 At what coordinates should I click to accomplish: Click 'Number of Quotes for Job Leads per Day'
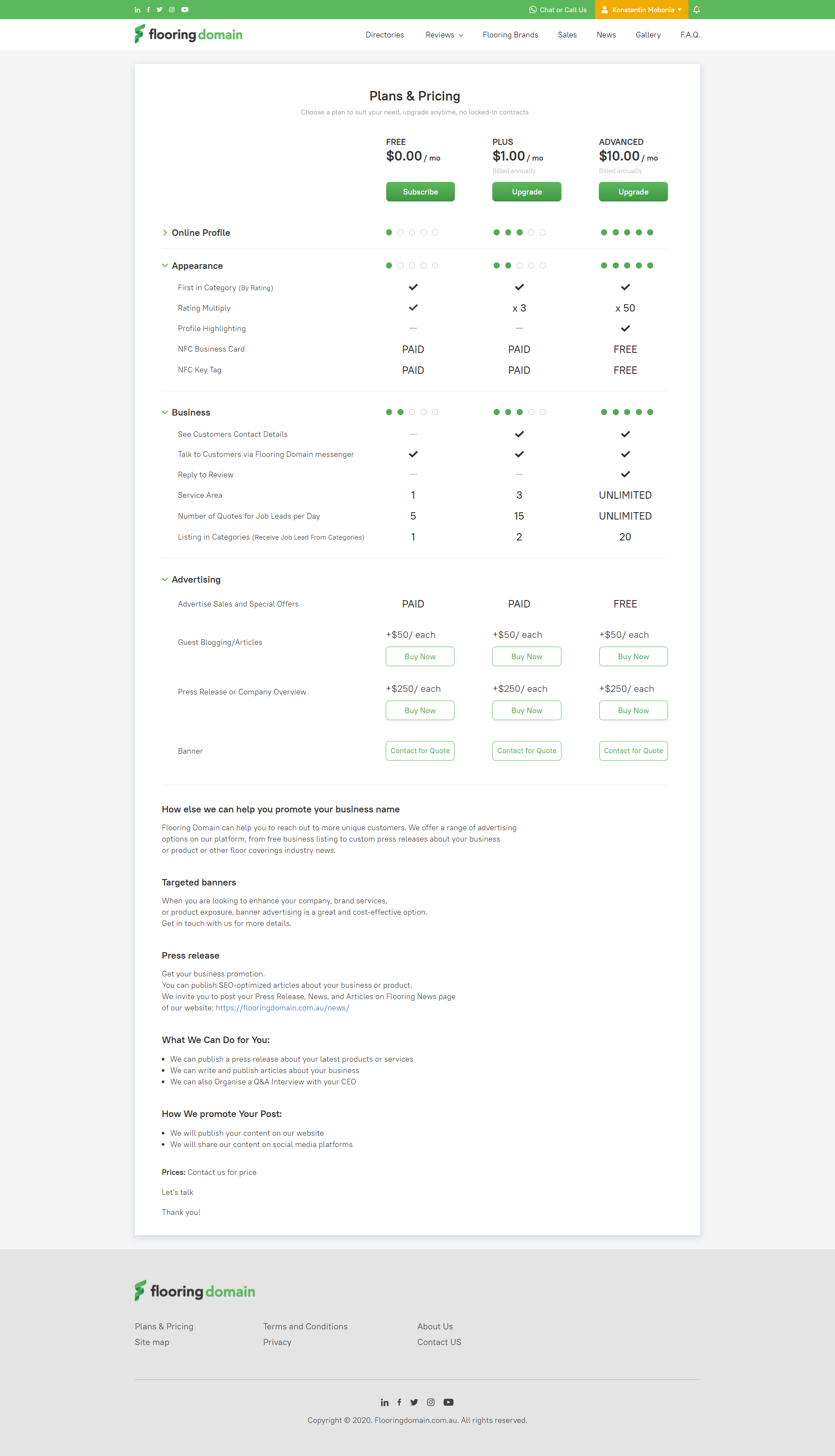(x=248, y=517)
